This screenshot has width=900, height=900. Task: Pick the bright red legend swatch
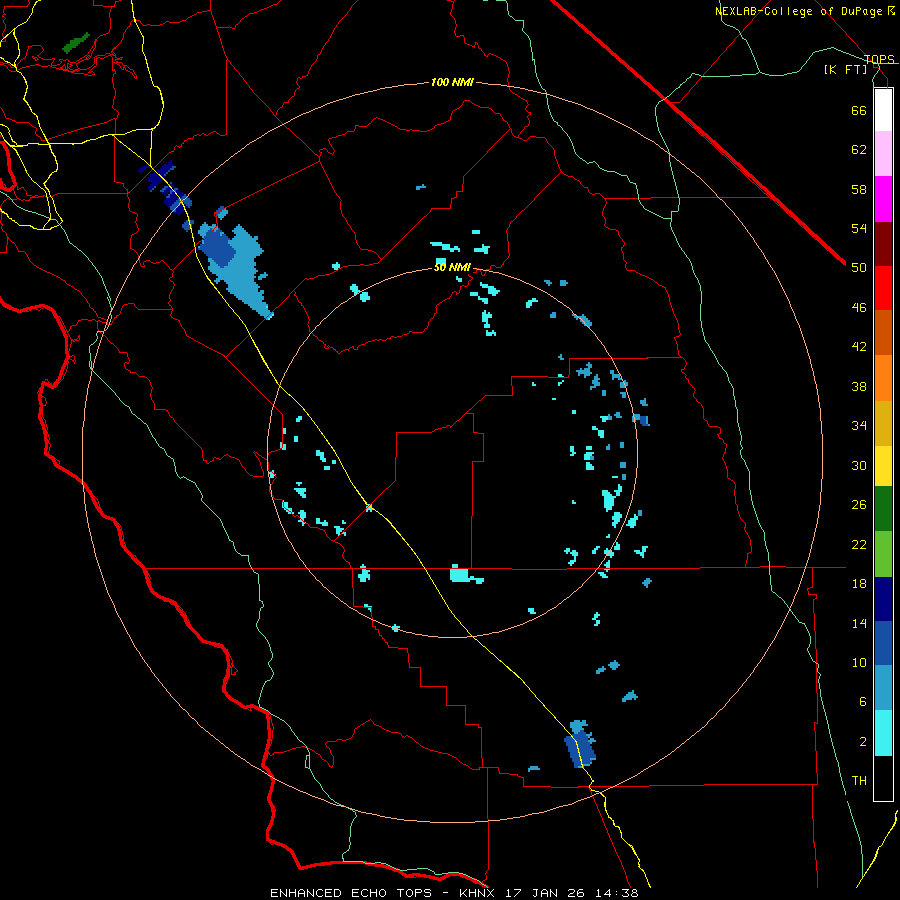coord(883,288)
